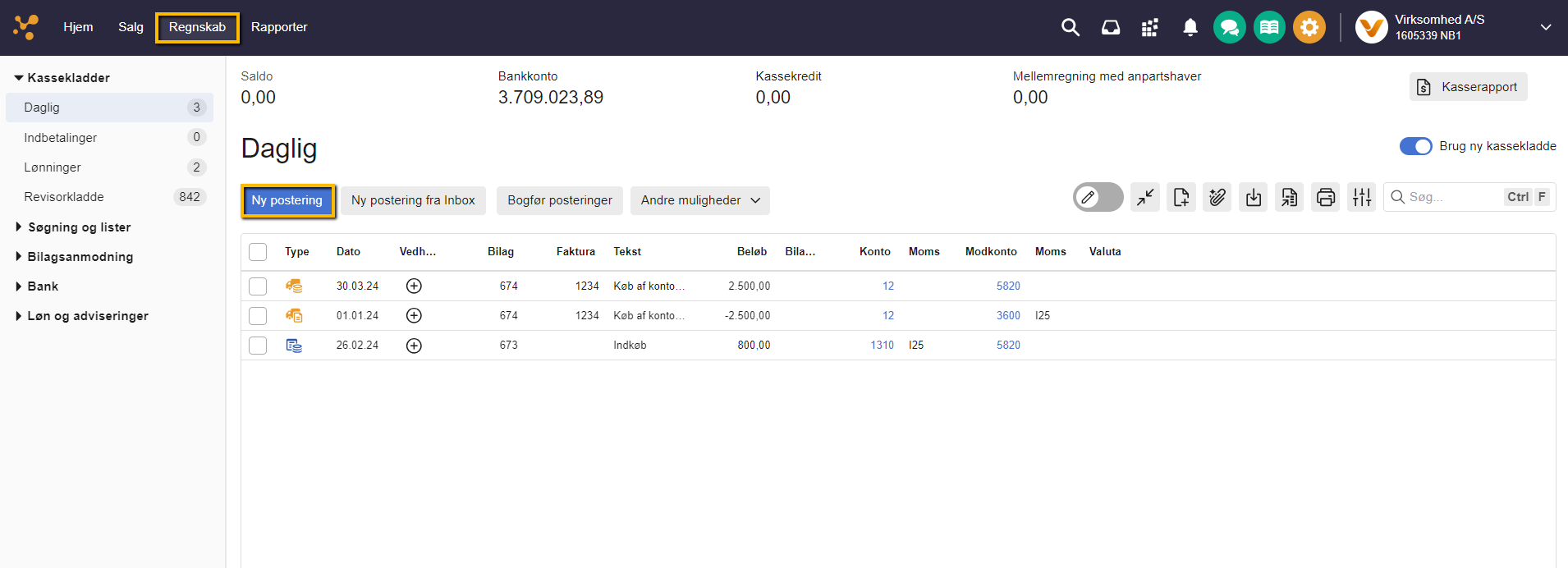Click the compress arrows icon
The image size is (1568, 568).
1144,197
